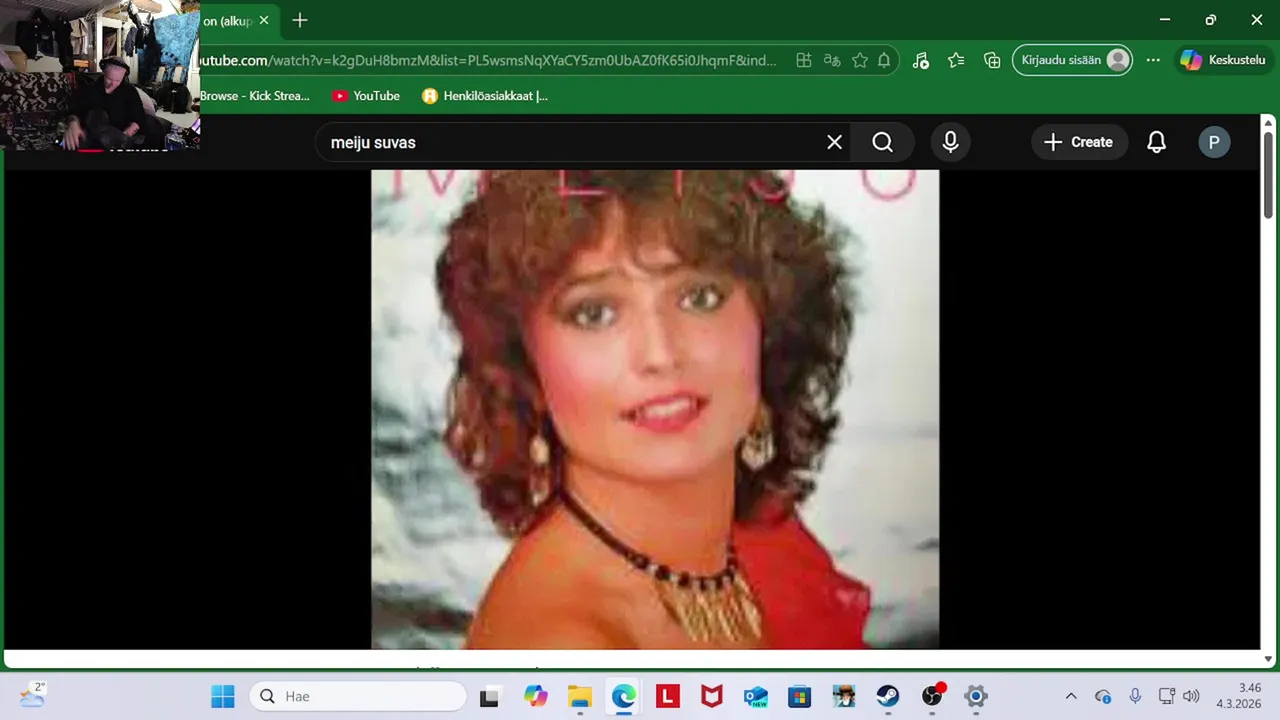Click the video album cover image
The height and width of the screenshot is (720, 1280).
[655, 409]
